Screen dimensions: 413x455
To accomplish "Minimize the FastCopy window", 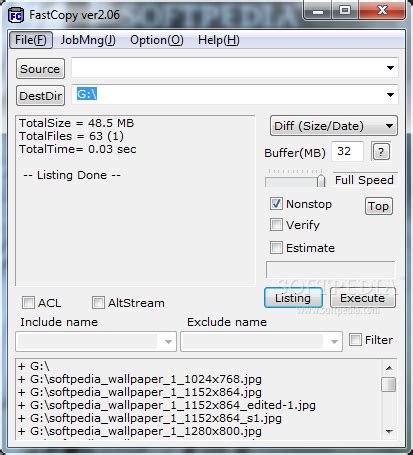I will pos(318,11).
